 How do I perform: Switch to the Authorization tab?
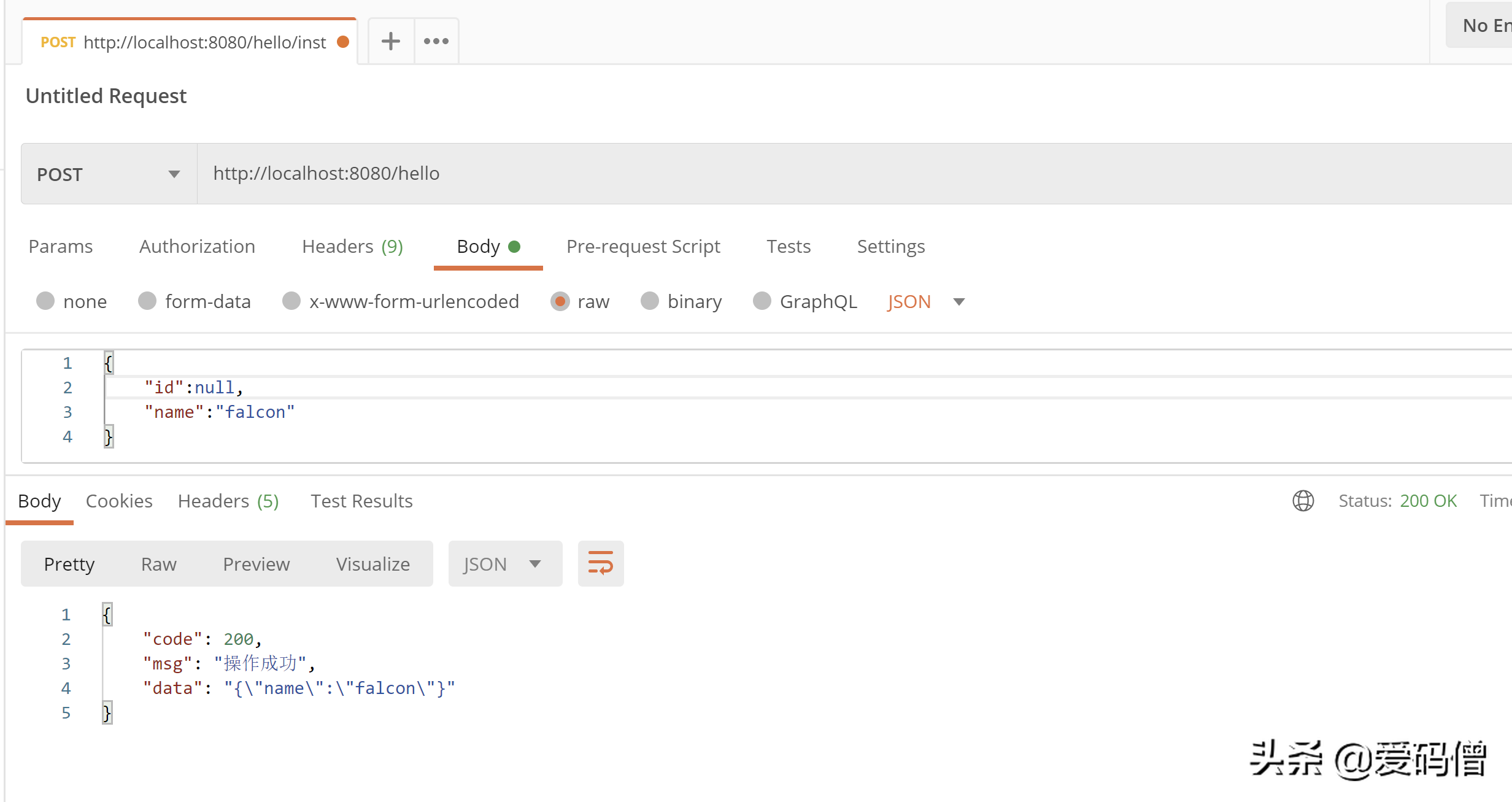(x=197, y=246)
